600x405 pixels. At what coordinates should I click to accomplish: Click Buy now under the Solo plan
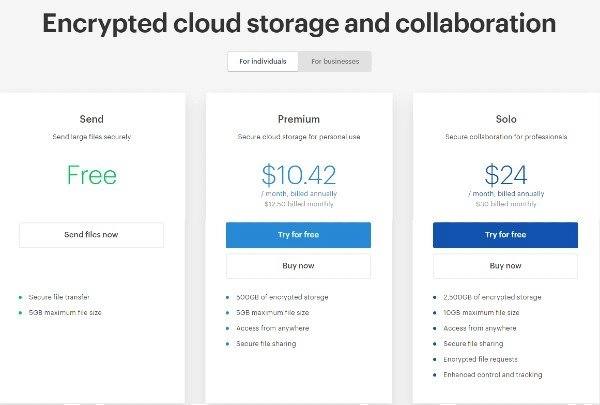(x=505, y=266)
